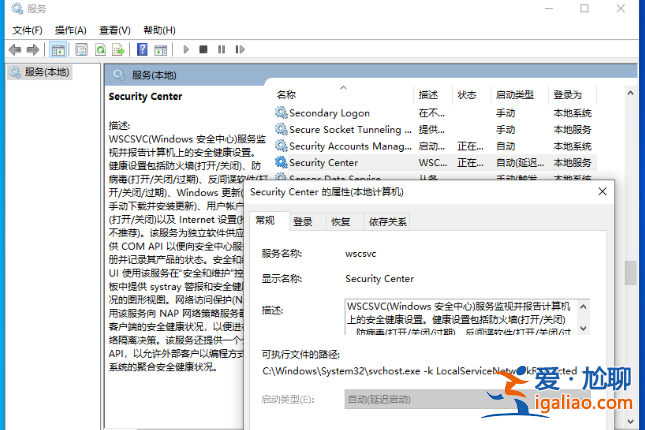Select the Secondary Logon service name

[329, 113]
